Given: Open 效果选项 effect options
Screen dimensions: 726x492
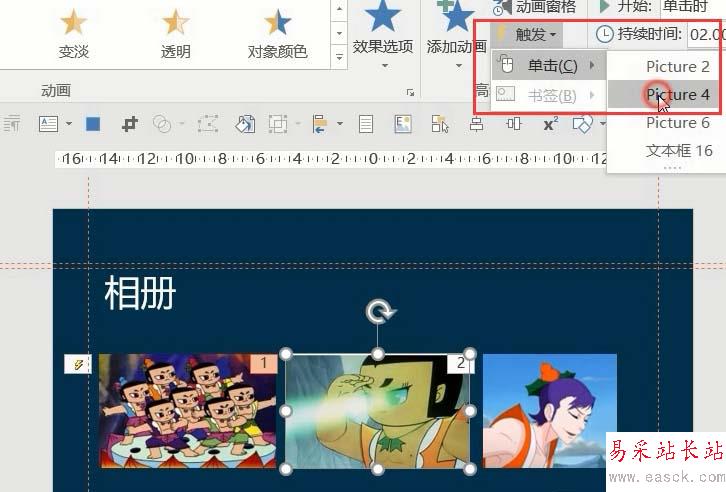Looking at the screenshot, I should coord(382,35).
